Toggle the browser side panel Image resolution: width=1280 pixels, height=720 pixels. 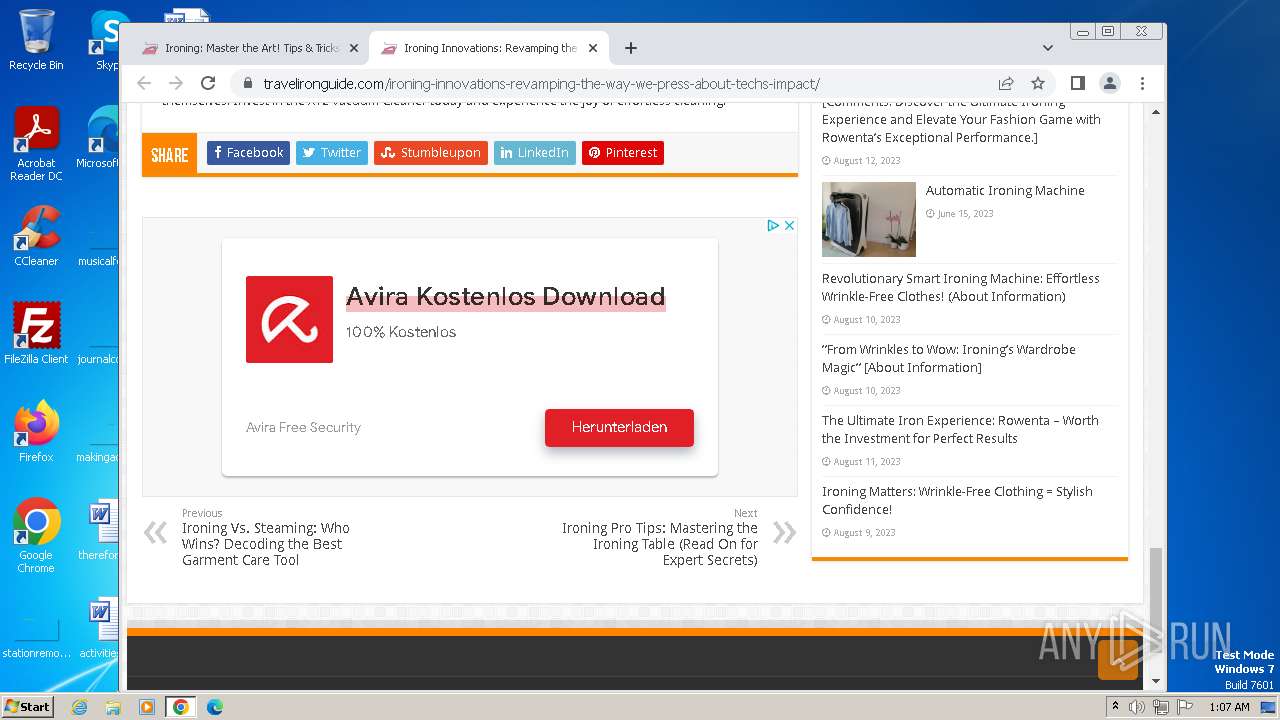1077,84
